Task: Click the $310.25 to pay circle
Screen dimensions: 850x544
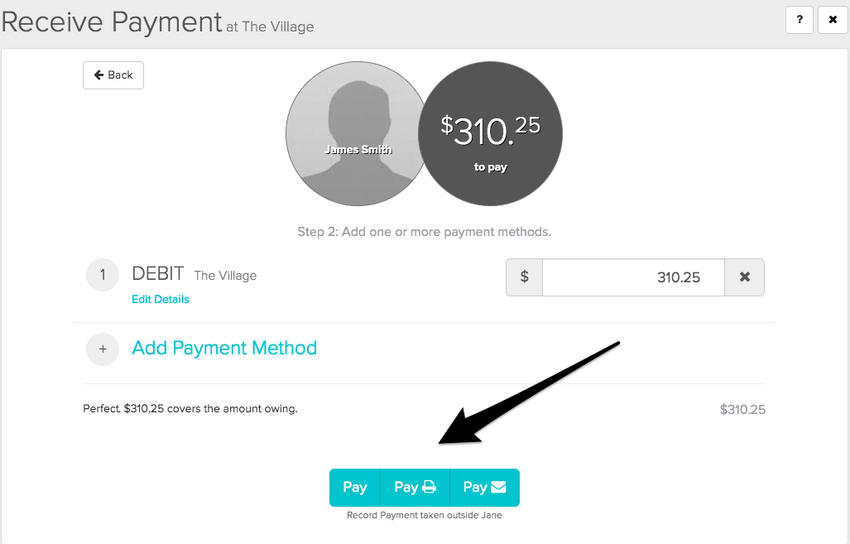Action: click(490, 133)
